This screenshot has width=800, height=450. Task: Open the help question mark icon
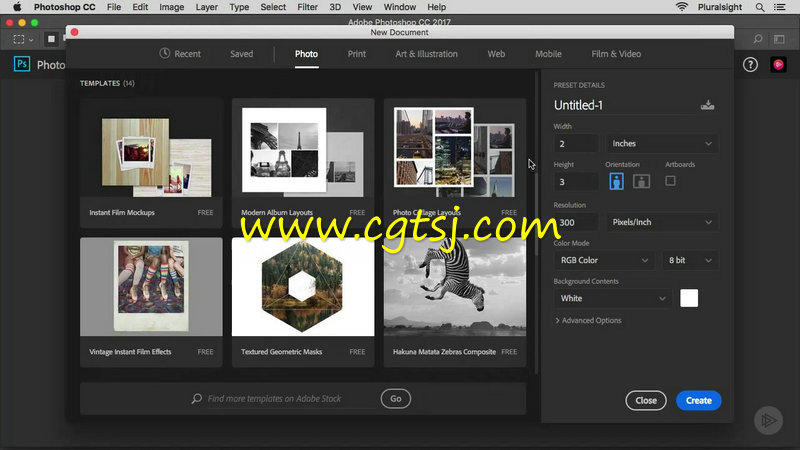coord(750,65)
